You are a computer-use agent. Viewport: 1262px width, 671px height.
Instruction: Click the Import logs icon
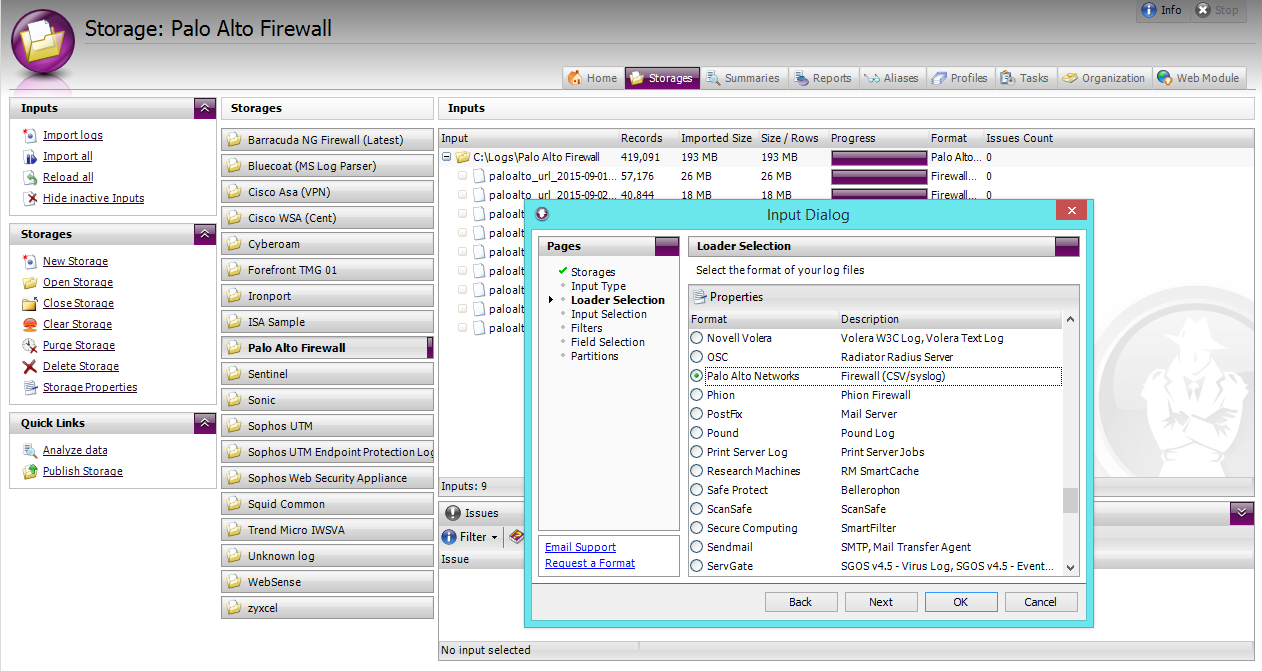30,135
